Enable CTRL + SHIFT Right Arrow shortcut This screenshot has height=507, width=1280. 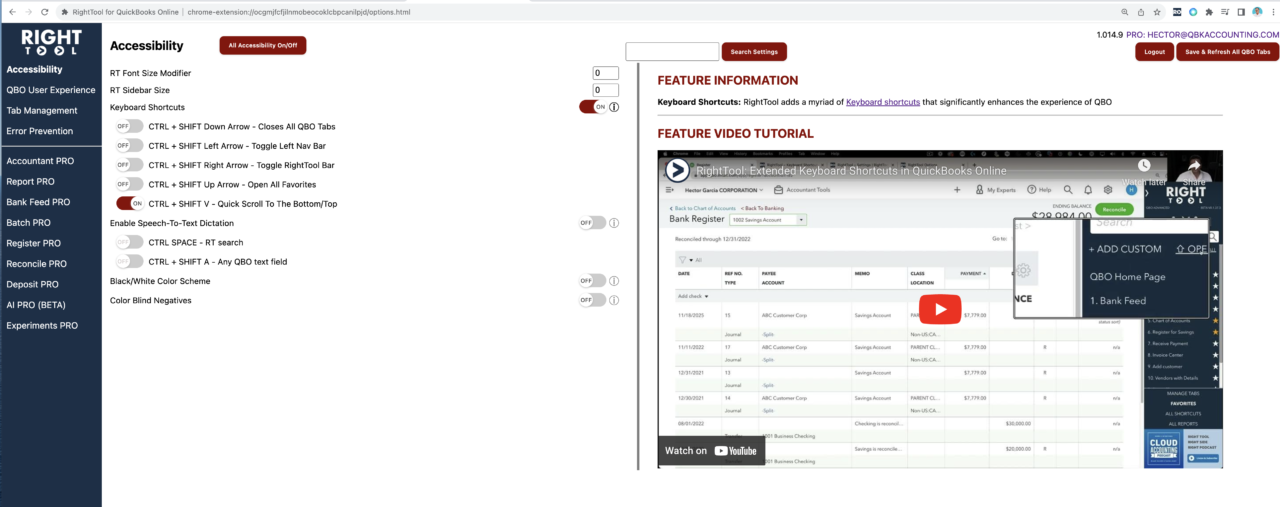tap(129, 165)
